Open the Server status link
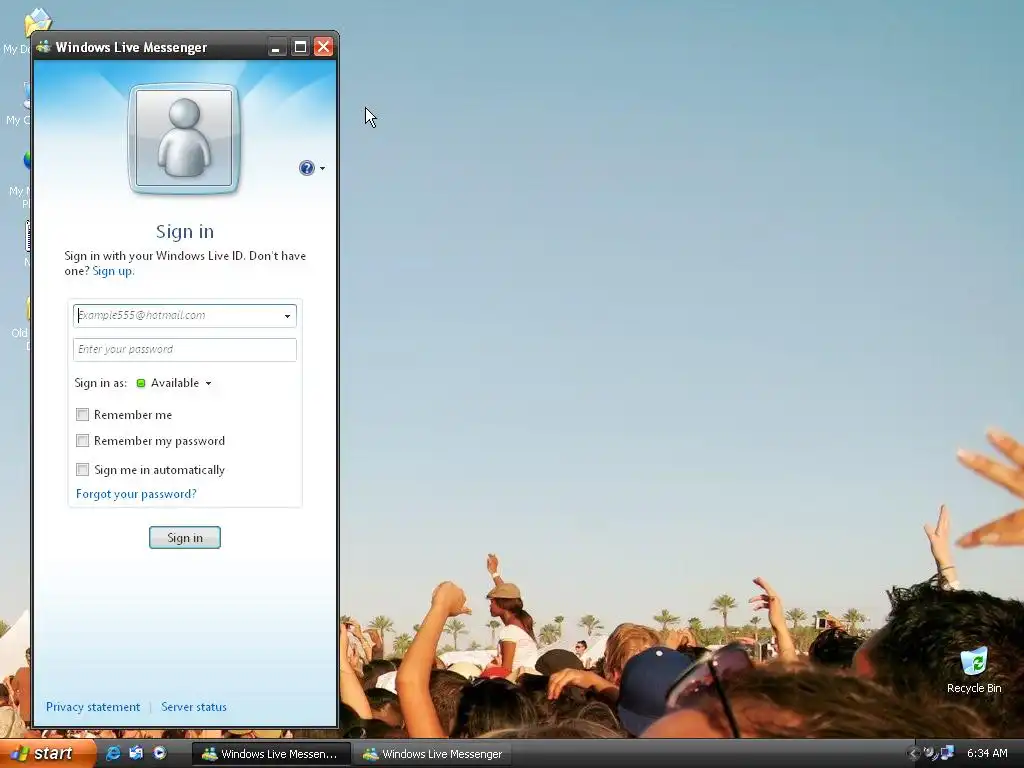Viewport: 1024px width, 768px height. [194, 707]
